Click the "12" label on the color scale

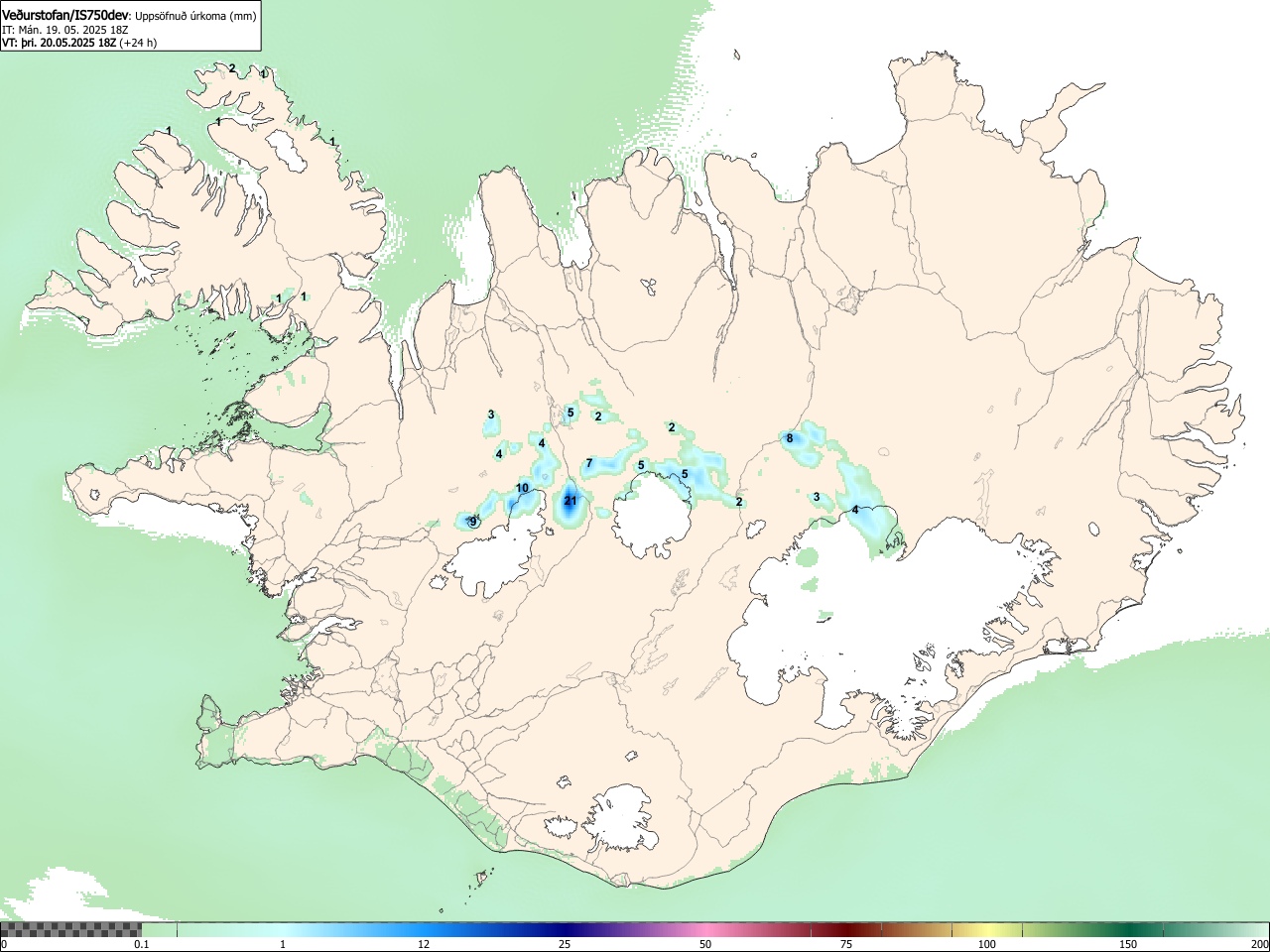pos(424,944)
